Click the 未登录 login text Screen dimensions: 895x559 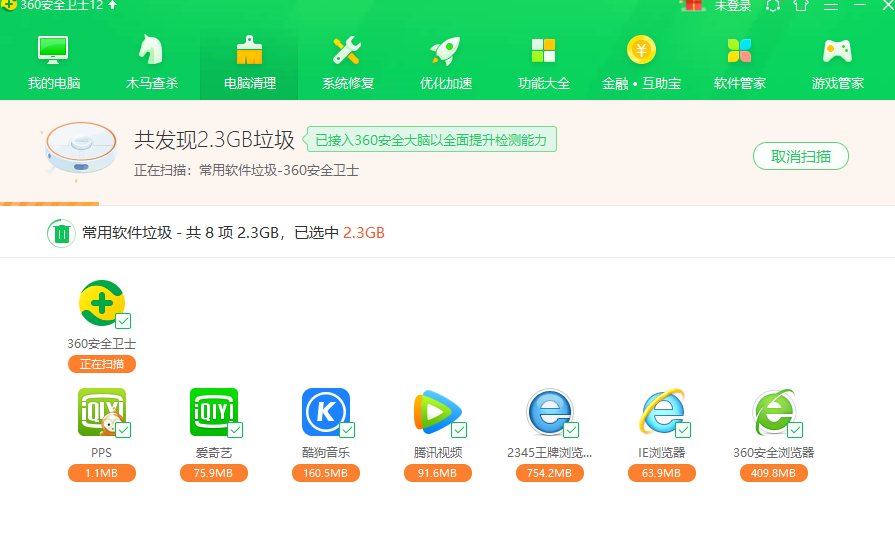pos(733,6)
